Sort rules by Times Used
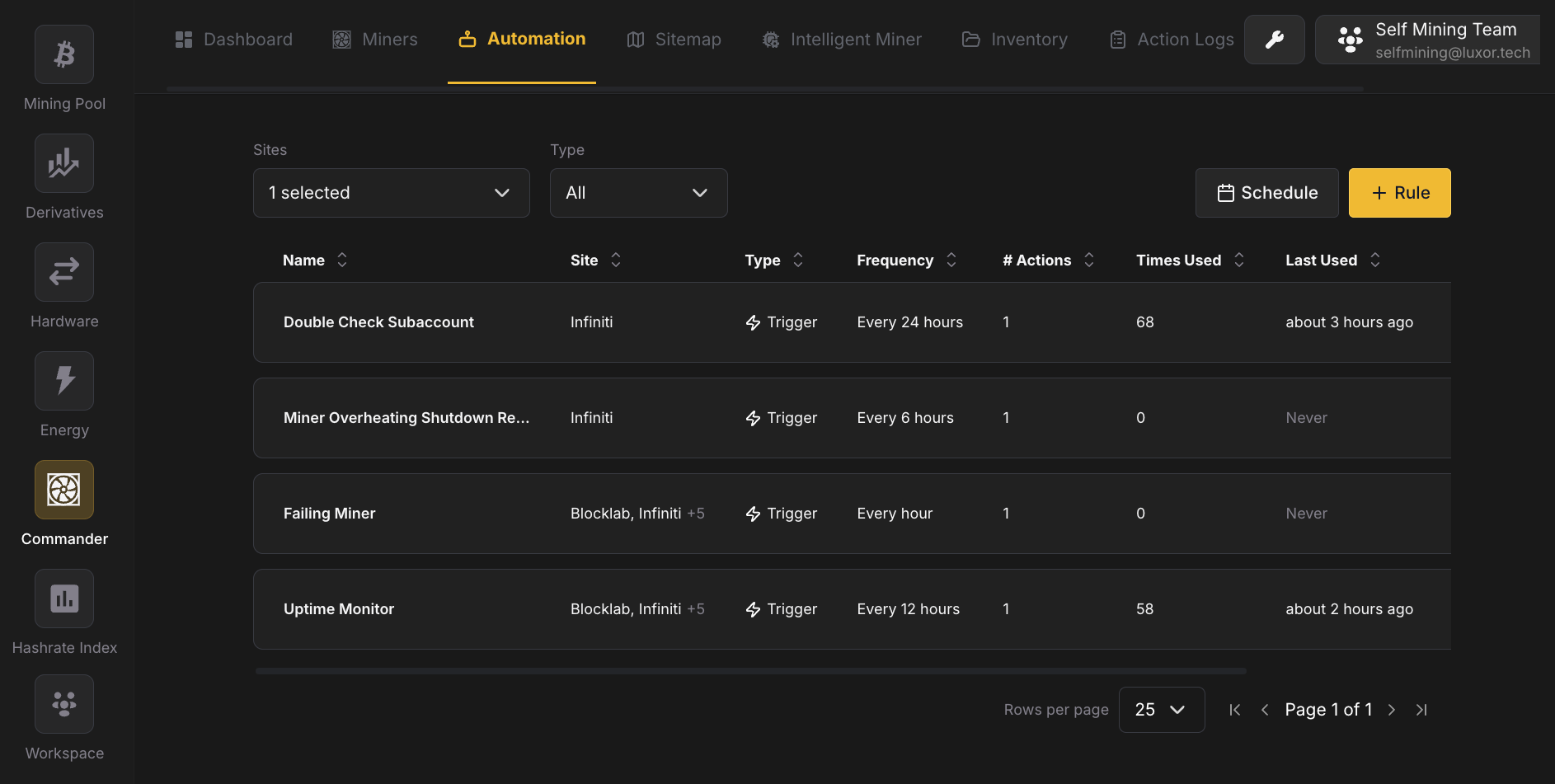The image size is (1555, 784). (x=1239, y=260)
